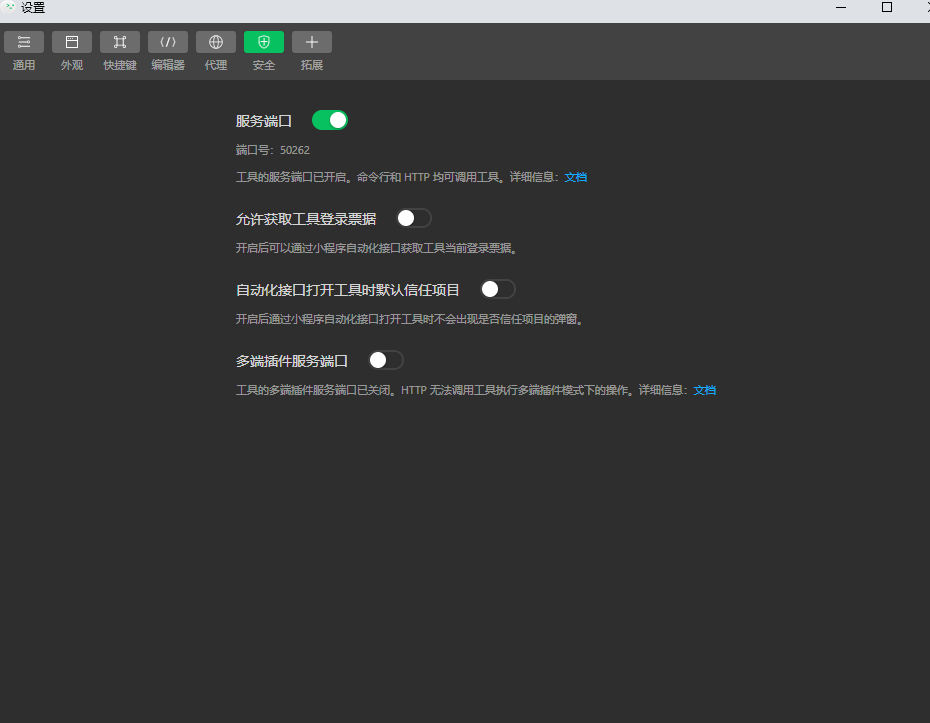Select the 快捷键 shortcuts icon
Screen dimensions: 930x723
[x=120, y=42]
